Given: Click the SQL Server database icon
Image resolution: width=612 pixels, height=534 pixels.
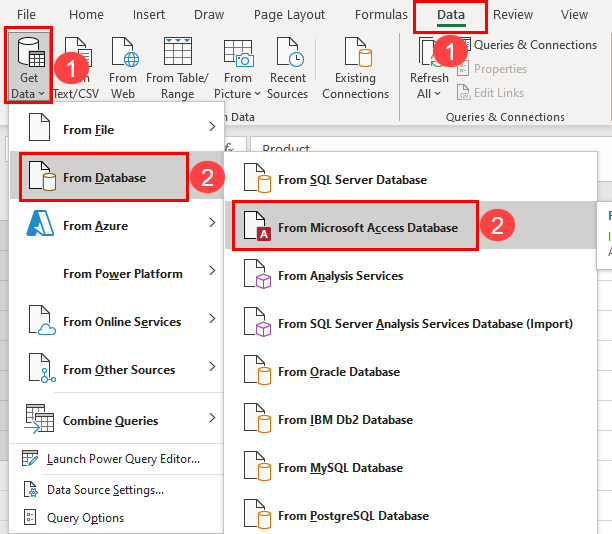Looking at the screenshot, I should (257, 178).
